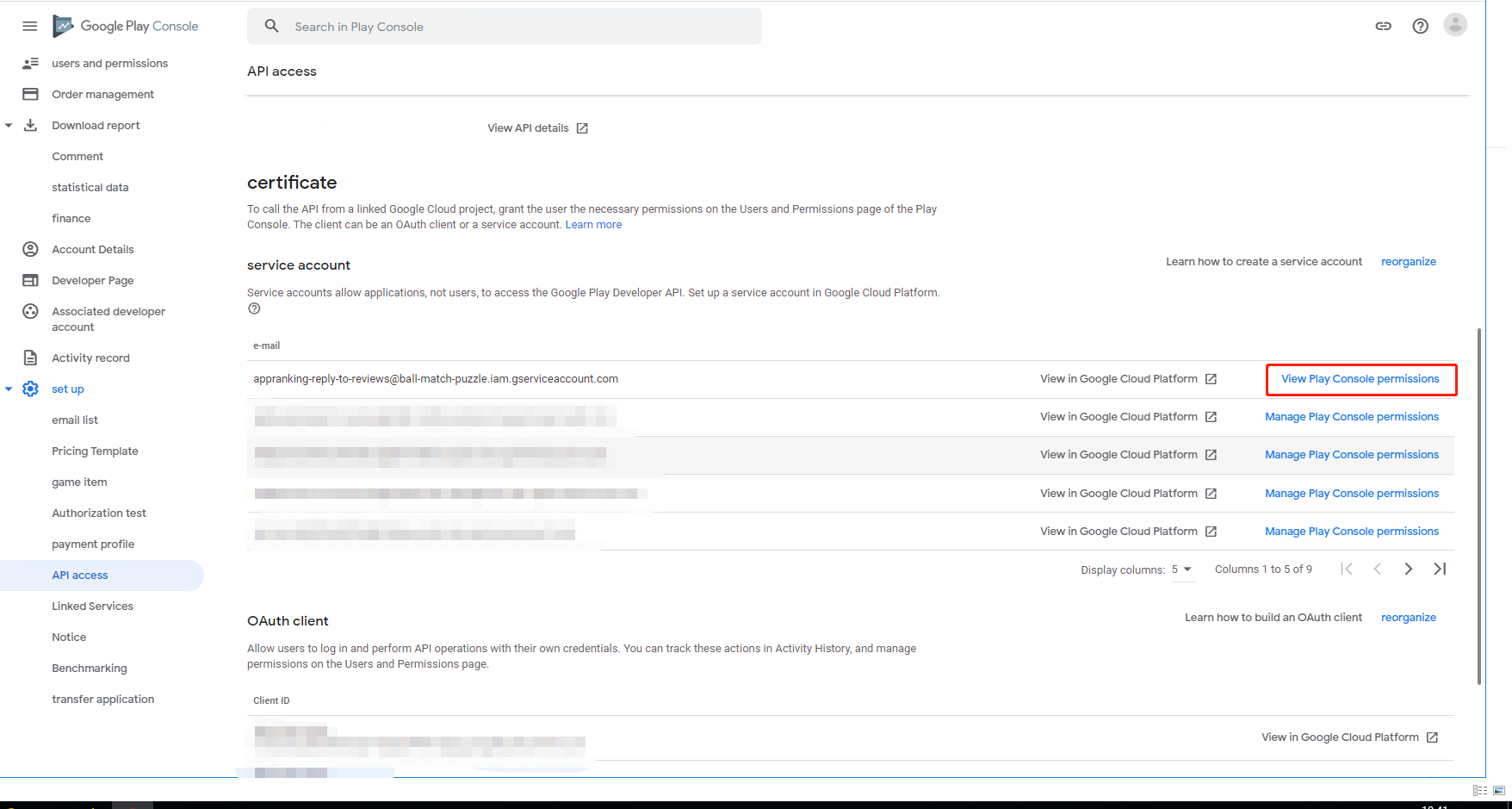Open statistical data reports
The width and height of the screenshot is (1512, 809).
tap(90, 187)
